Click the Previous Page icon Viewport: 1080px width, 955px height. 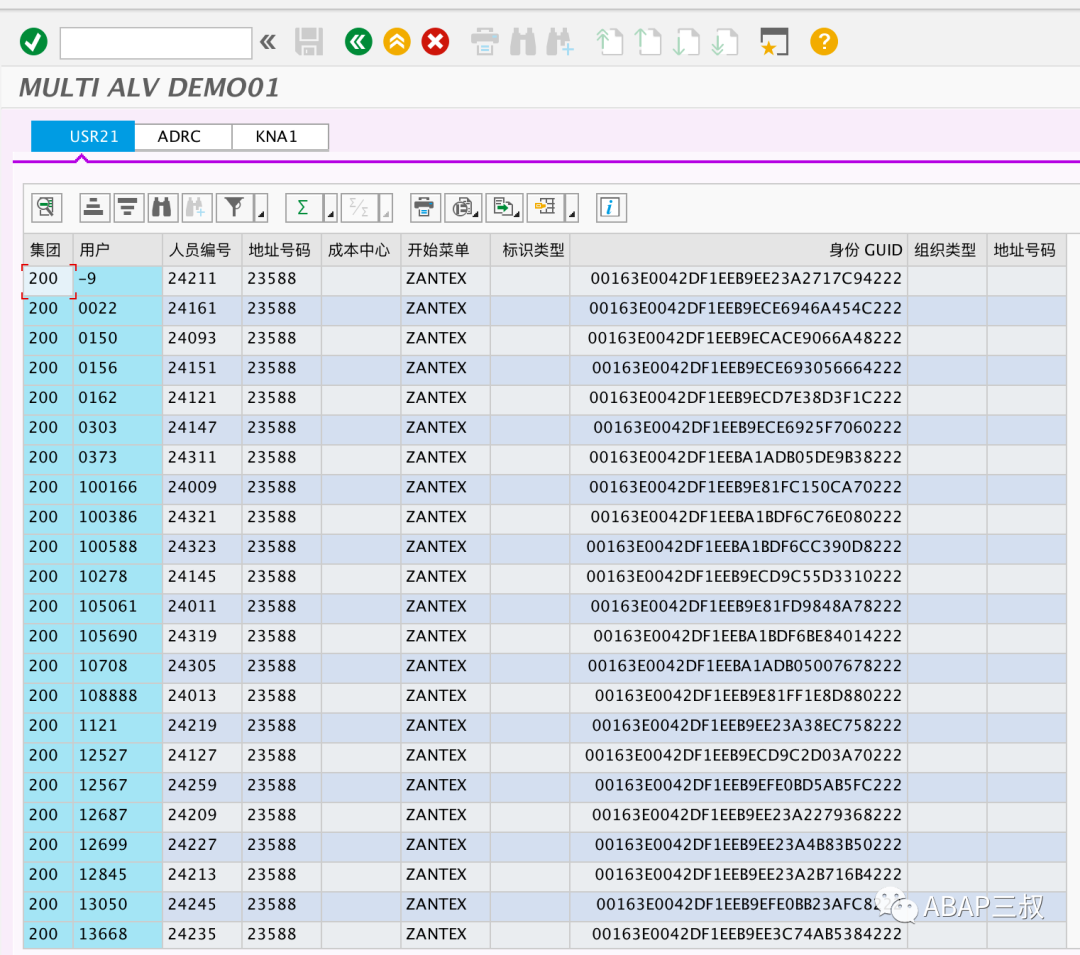click(648, 42)
